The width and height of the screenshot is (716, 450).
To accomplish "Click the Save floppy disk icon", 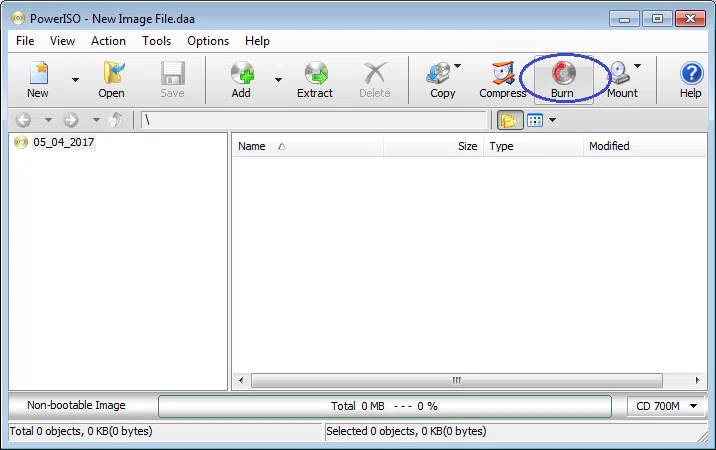I will (x=173, y=73).
